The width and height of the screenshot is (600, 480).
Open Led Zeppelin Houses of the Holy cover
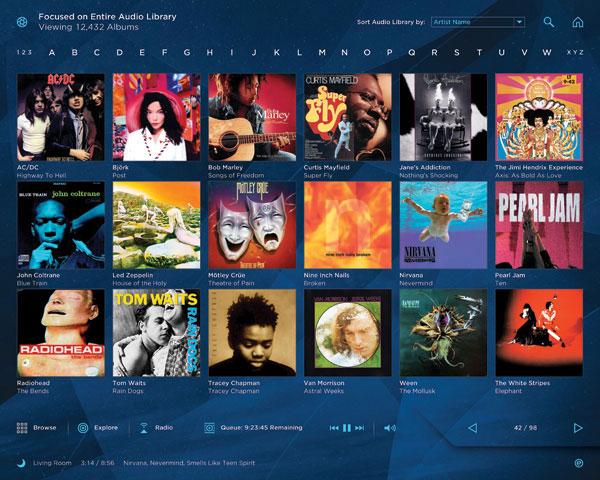[157, 225]
